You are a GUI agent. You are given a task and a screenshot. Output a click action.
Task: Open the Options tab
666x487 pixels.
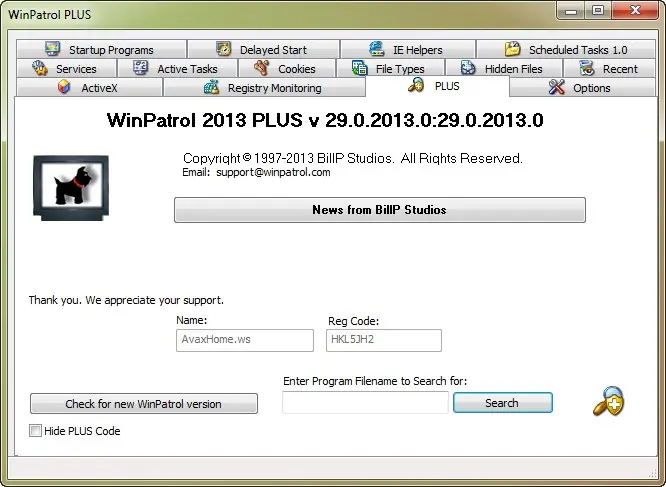pos(582,87)
